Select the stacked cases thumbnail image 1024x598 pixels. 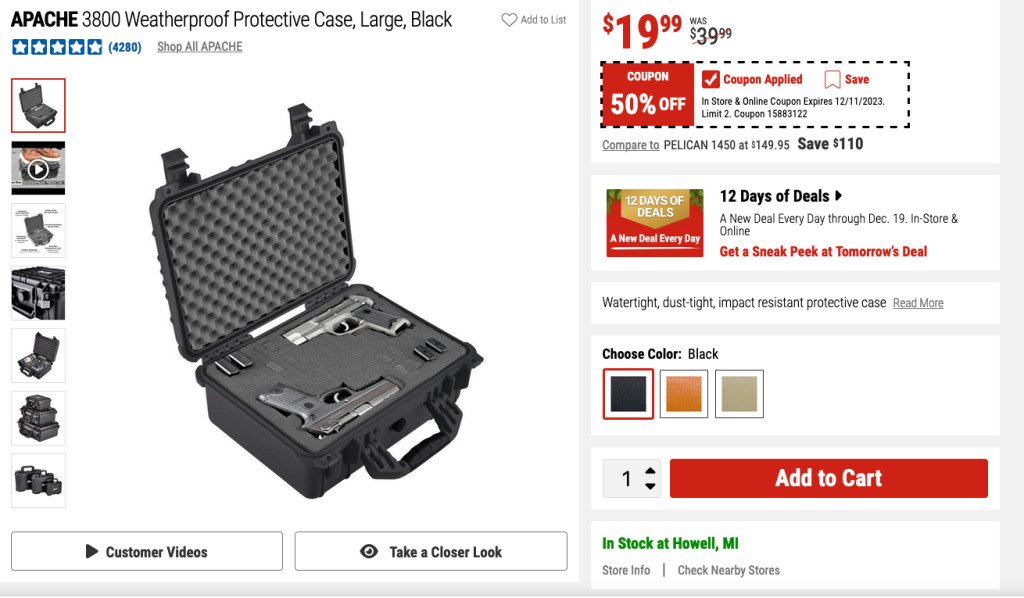point(38,418)
